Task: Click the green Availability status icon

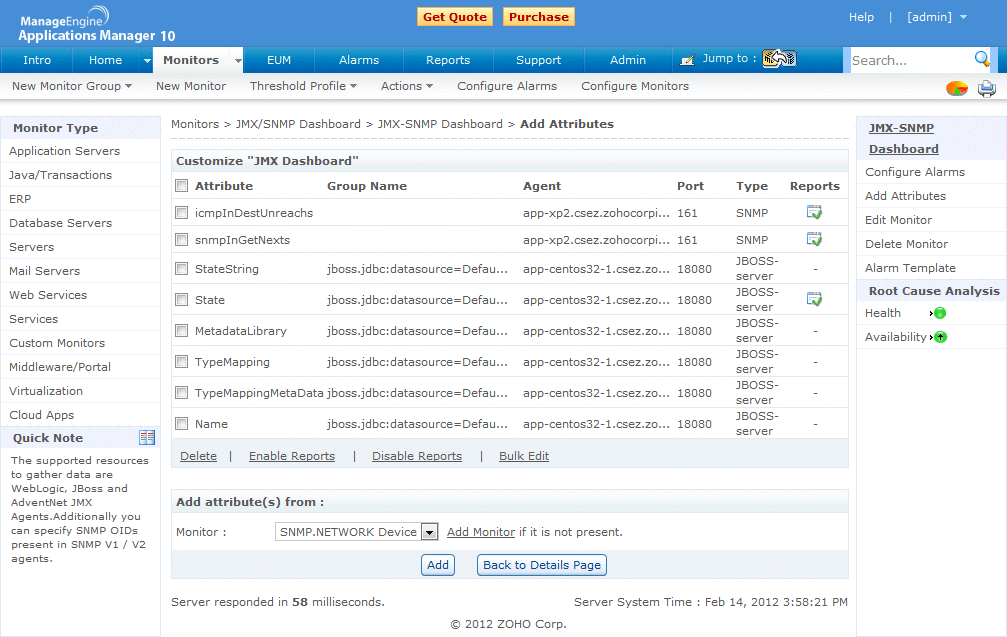Action: point(940,337)
